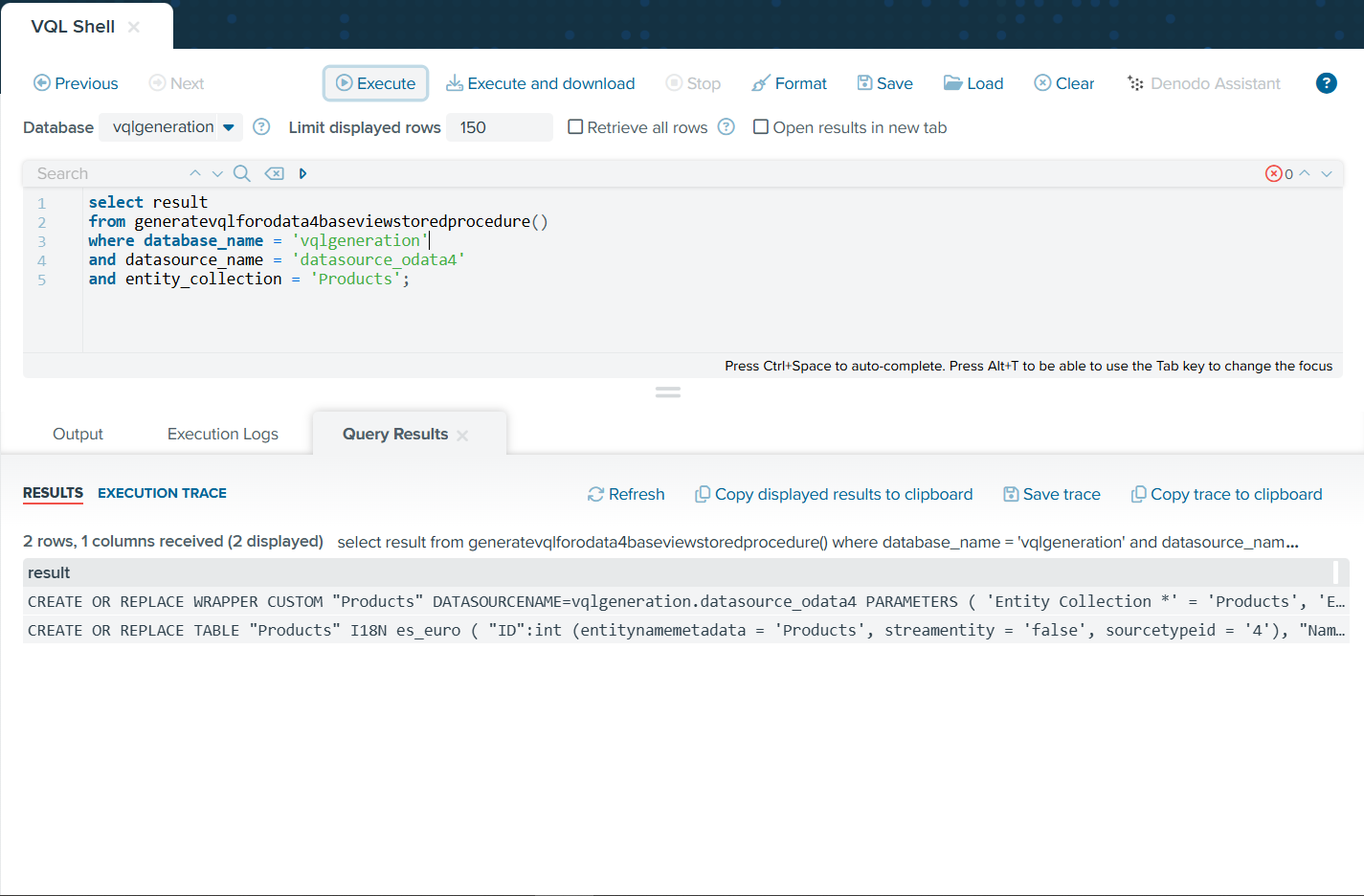1364x896 pixels.
Task: Go to previous search match arrow
Action: tap(195, 173)
